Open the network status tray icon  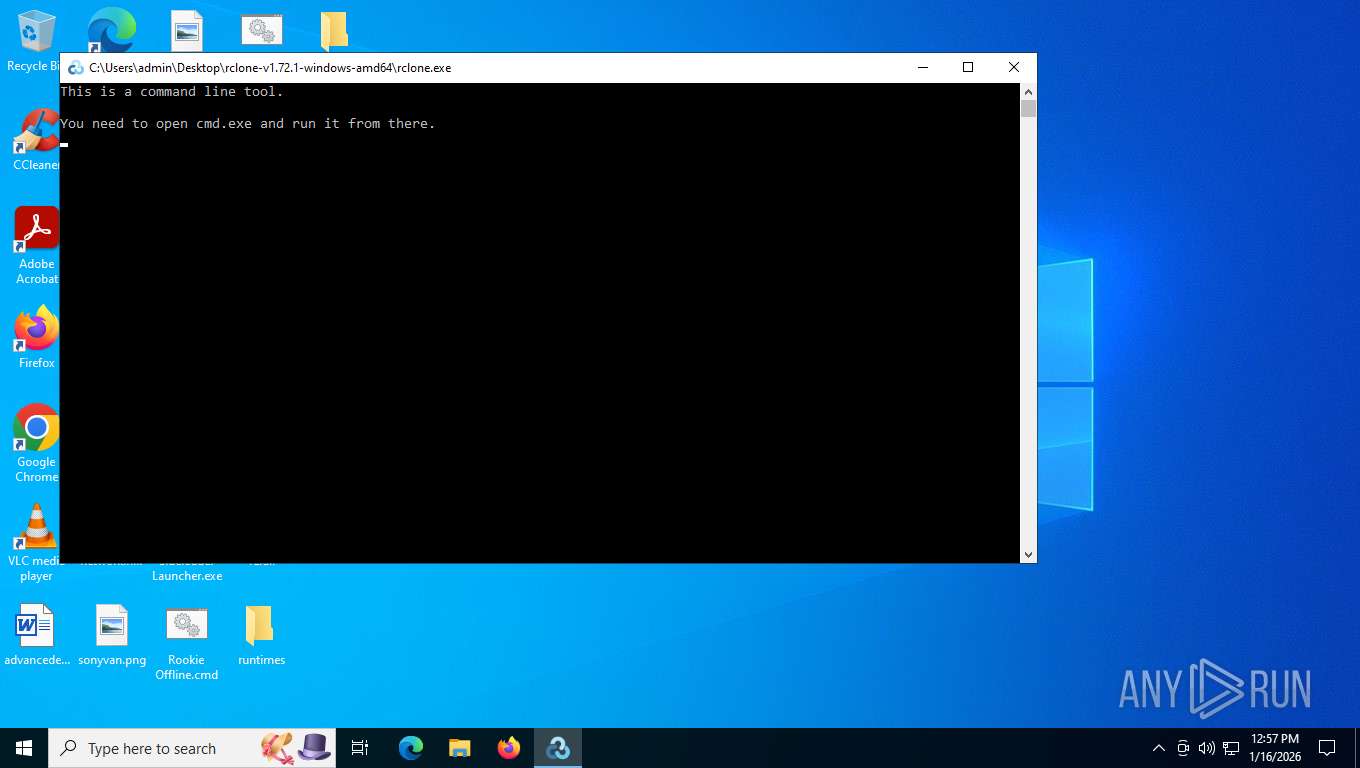(x=1230, y=748)
